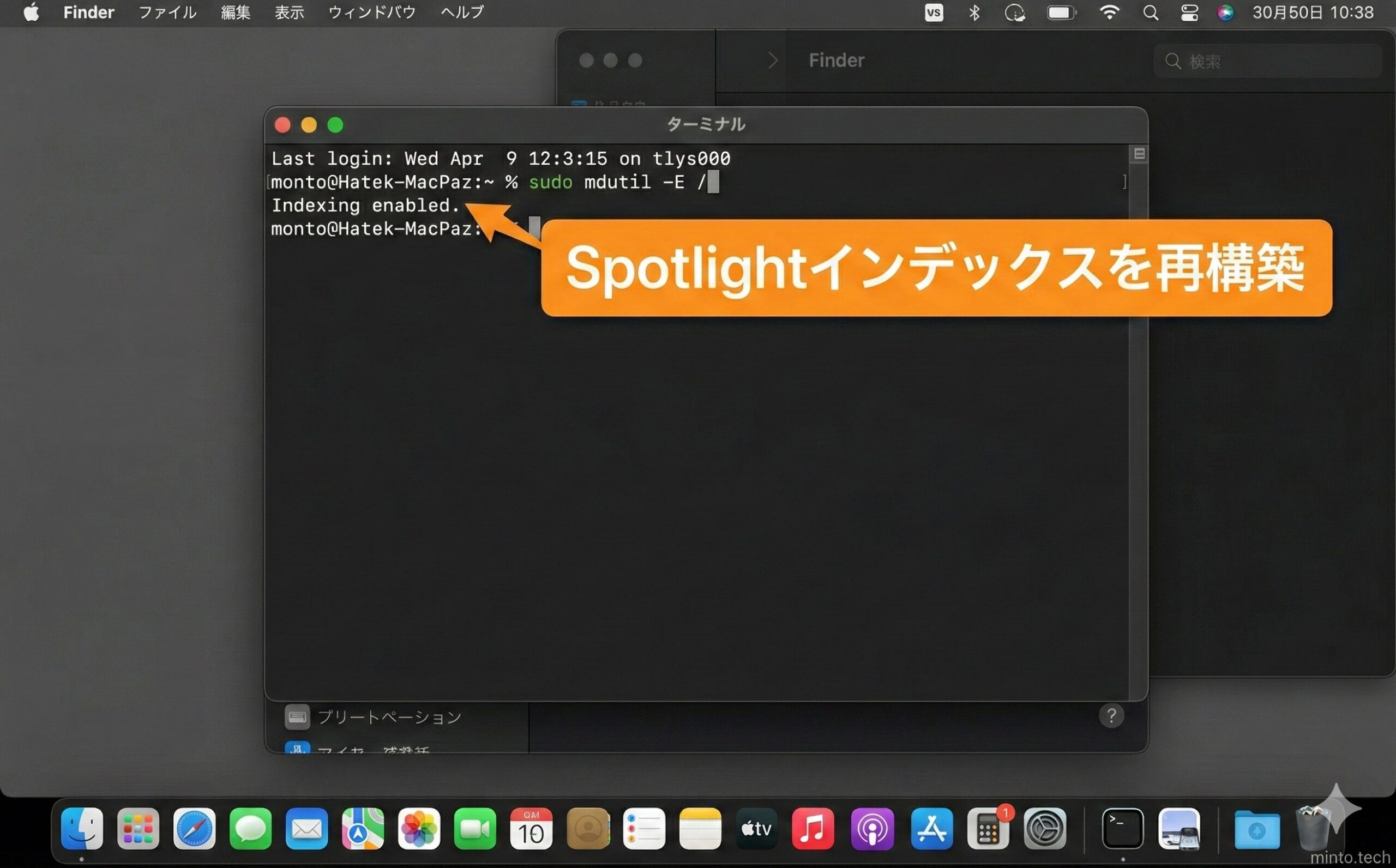Open the ヘルプ menu

click(x=461, y=12)
